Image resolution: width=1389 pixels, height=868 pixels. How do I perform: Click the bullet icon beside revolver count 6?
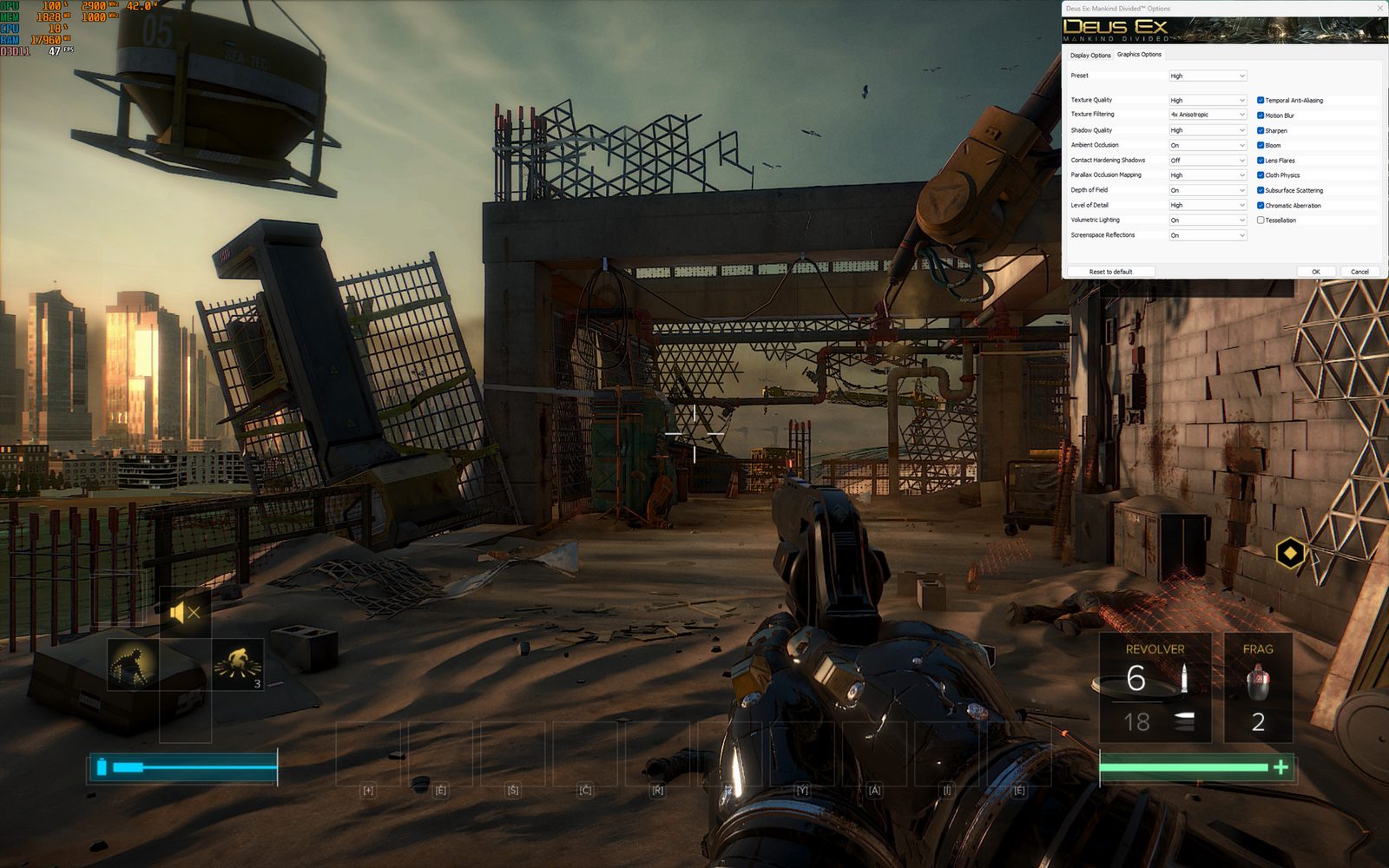[1183, 678]
